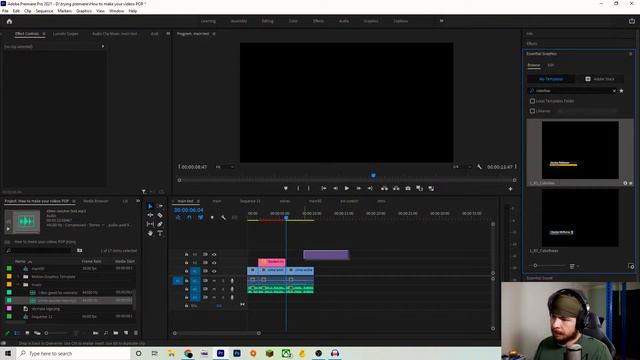
Task: Click the Export Frame camera icon
Action: (x=408, y=188)
